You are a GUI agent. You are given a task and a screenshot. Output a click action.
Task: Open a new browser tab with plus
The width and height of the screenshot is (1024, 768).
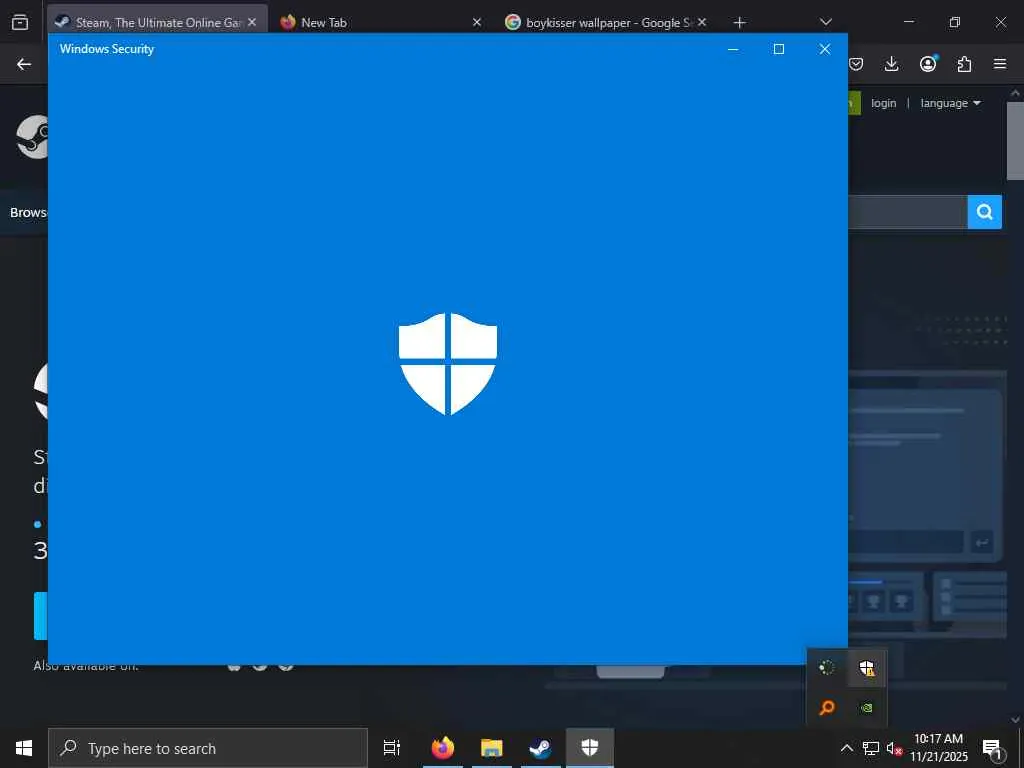[x=739, y=23]
